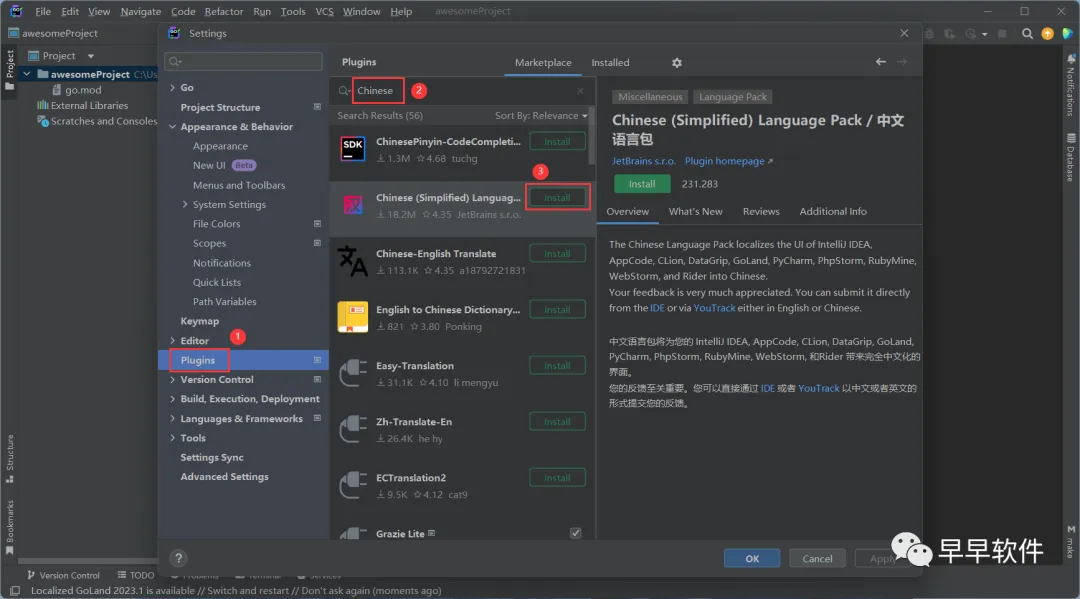
Task: Open the Version Control tool window
Action: pos(63,575)
